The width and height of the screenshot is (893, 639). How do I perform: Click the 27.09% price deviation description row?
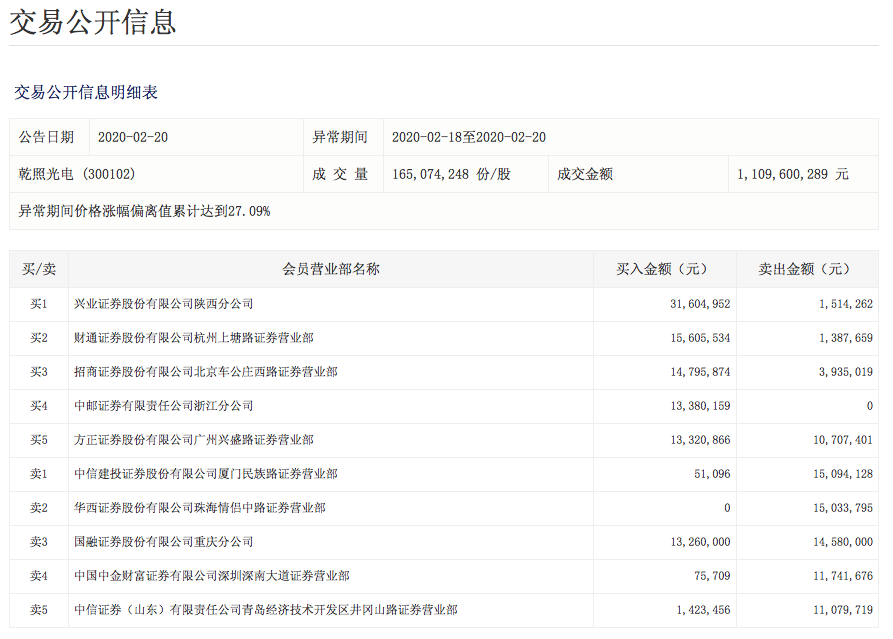click(x=144, y=211)
